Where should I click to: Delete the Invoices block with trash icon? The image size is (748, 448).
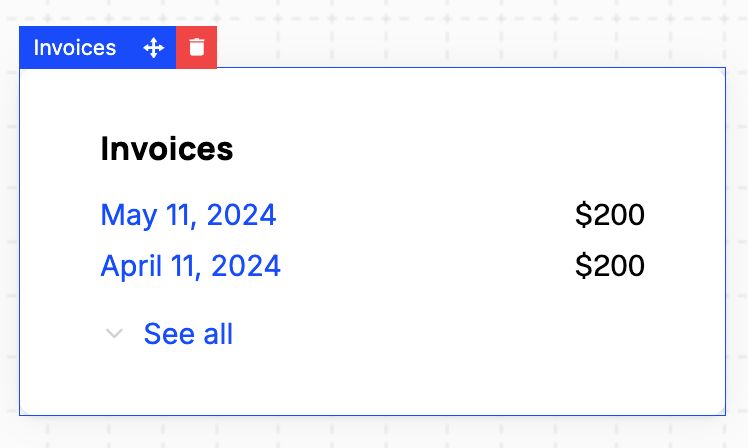coord(196,48)
